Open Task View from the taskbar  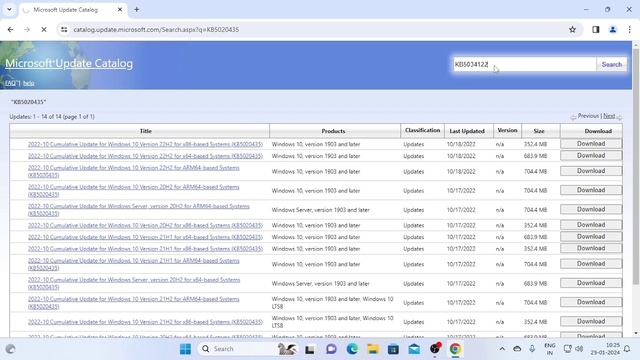310,349
